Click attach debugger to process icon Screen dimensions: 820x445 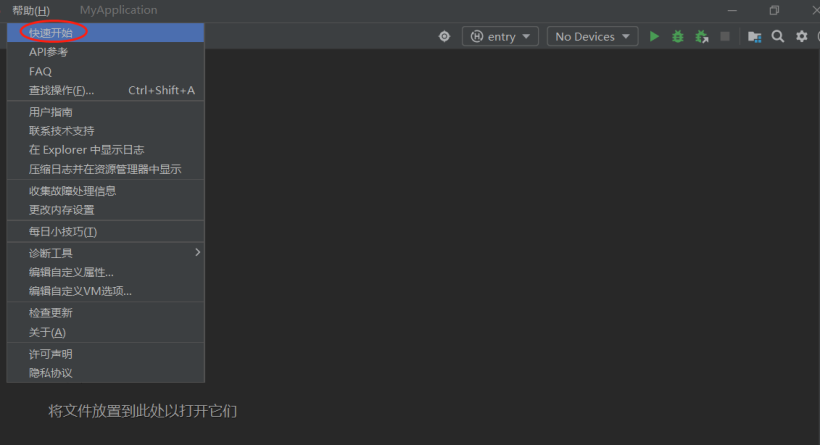pyautogui.click(x=702, y=37)
